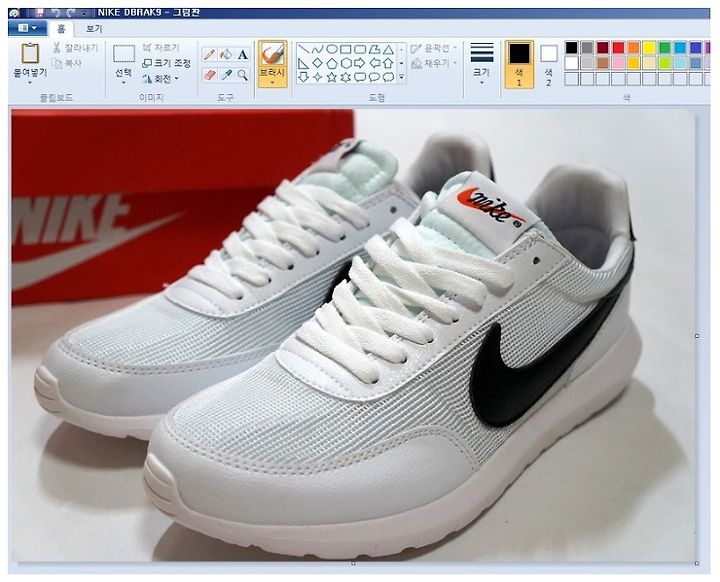Pick the green palette color
Viewport: 720px width, 582px height.
tap(665, 48)
